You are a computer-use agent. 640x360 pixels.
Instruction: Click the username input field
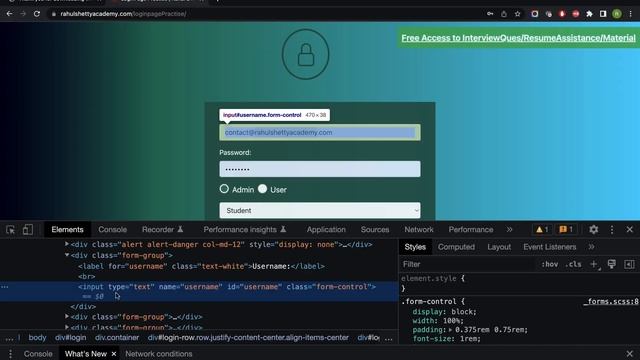point(320,132)
